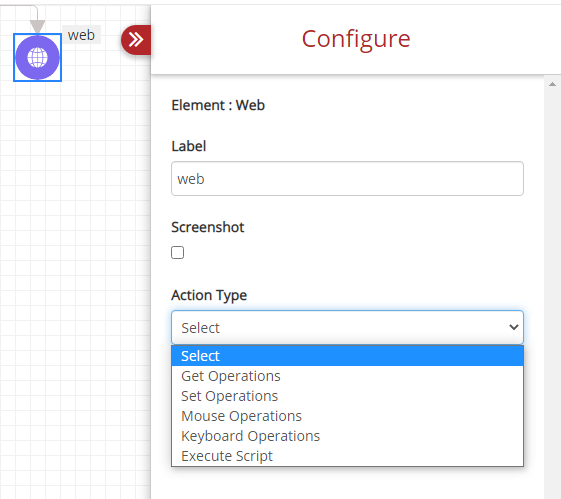Click the web node label tag on canvas

[82, 35]
